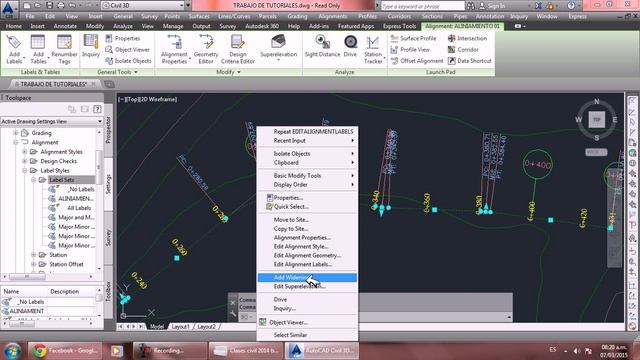640x360 pixels.
Task: Switch to Recording taskbar window
Action: 169,351
